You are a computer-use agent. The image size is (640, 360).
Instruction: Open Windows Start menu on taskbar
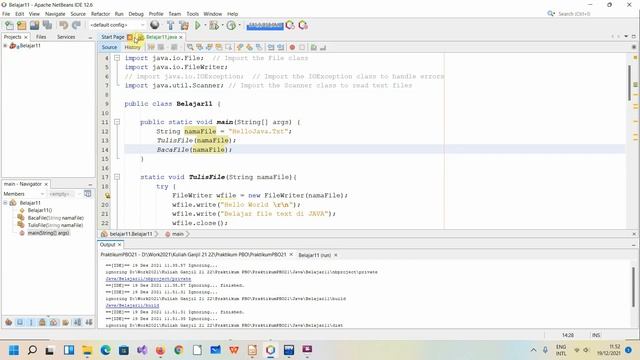[x=14, y=350]
